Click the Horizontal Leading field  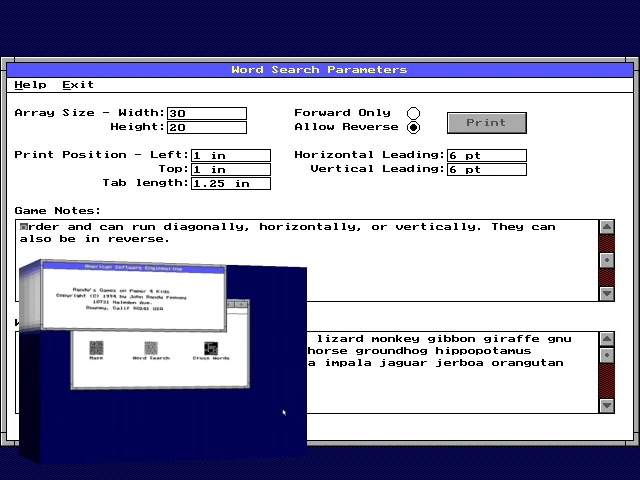point(487,156)
